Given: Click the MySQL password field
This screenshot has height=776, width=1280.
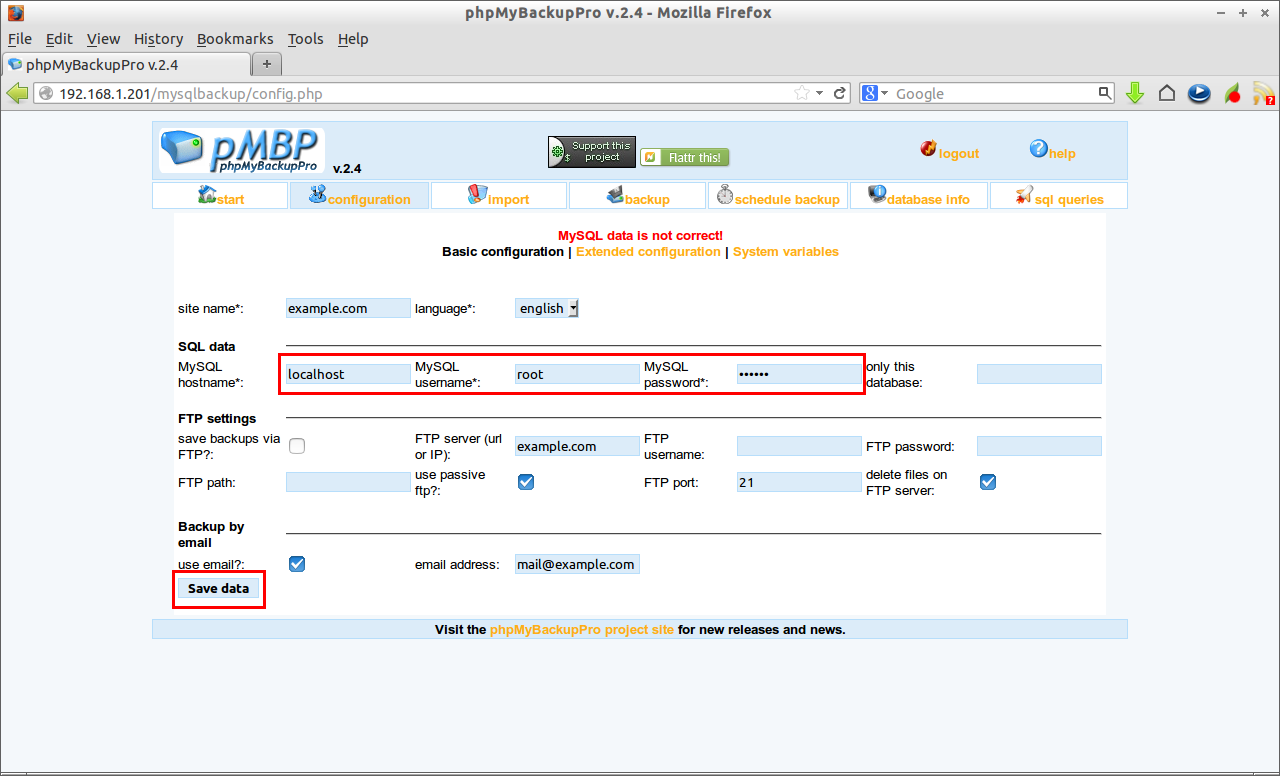Looking at the screenshot, I should [799, 374].
